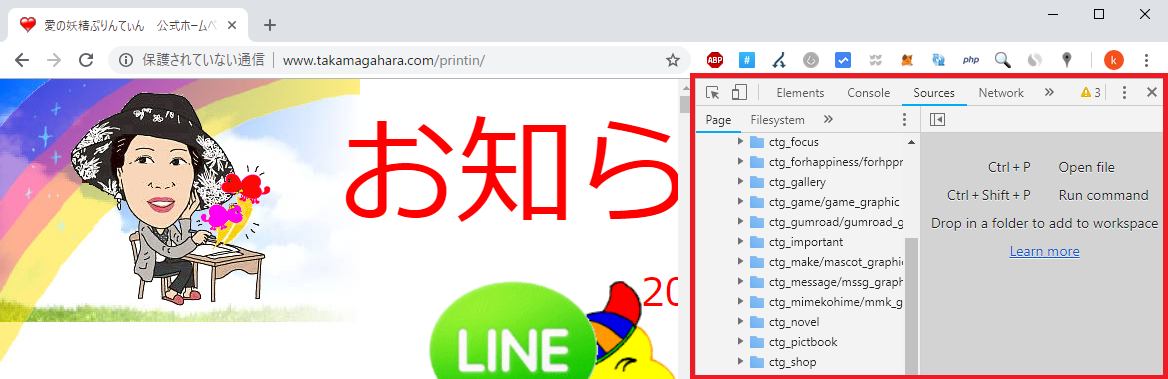Image resolution: width=1168 pixels, height=379 pixels.
Task: Click the Learn more link
Action: point(1044,251)
